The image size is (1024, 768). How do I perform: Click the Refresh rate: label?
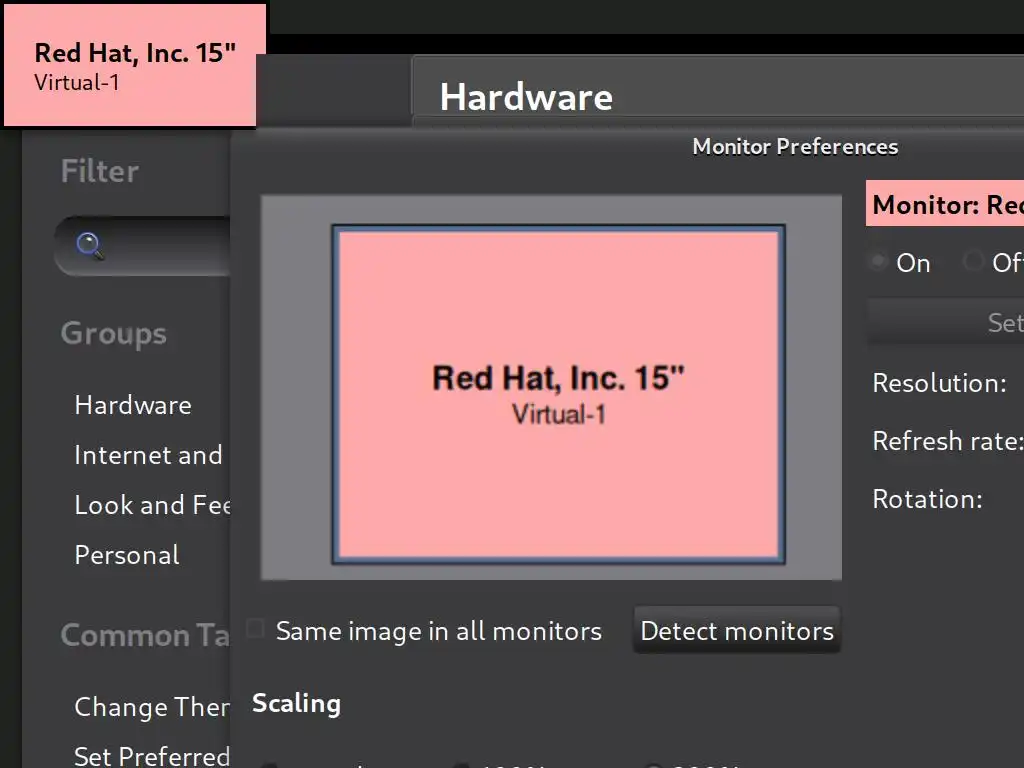click(948, 441)
